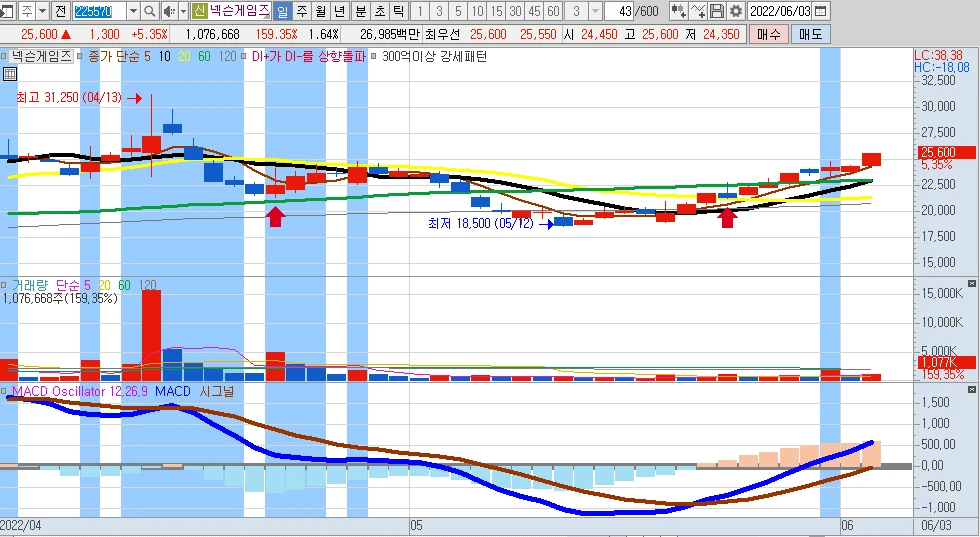Click the 매도 sell button

click(811, 34)
